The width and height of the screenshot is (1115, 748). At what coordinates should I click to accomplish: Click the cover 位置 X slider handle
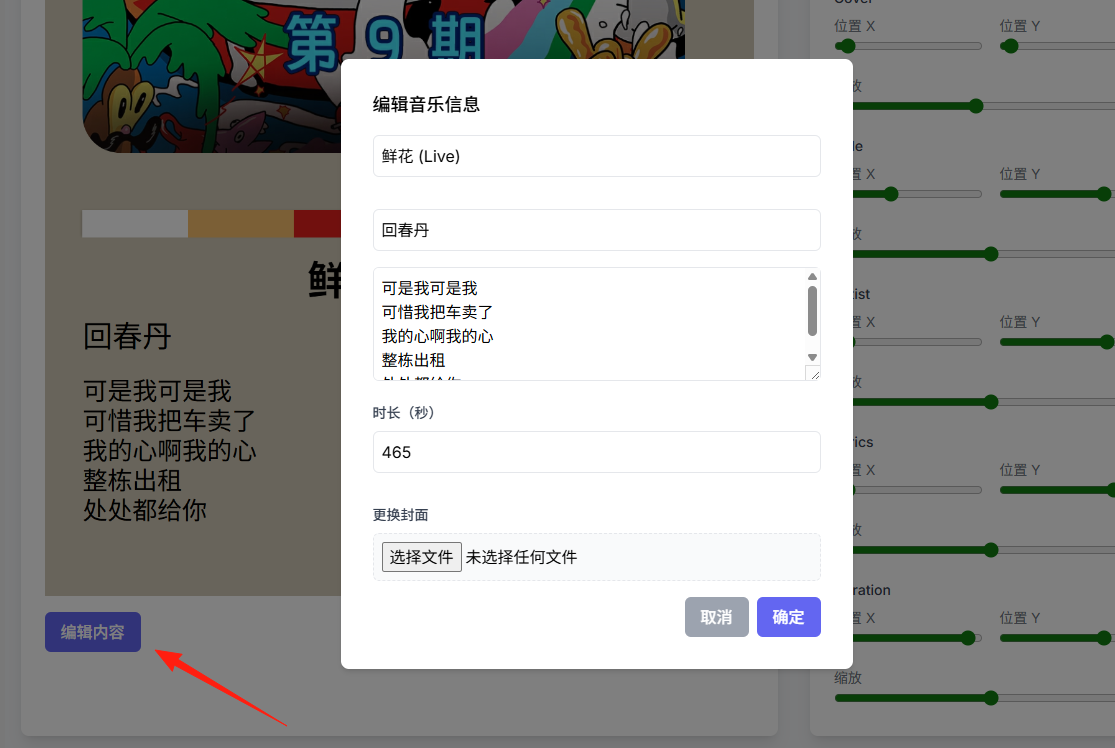(846, 46)
